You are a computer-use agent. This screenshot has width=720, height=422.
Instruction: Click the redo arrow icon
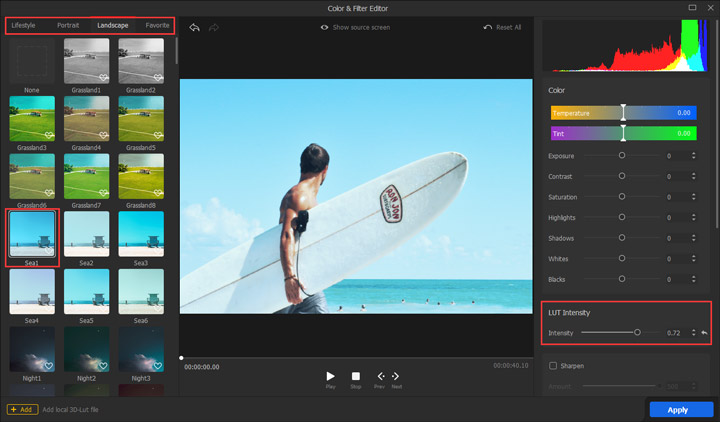213,27
